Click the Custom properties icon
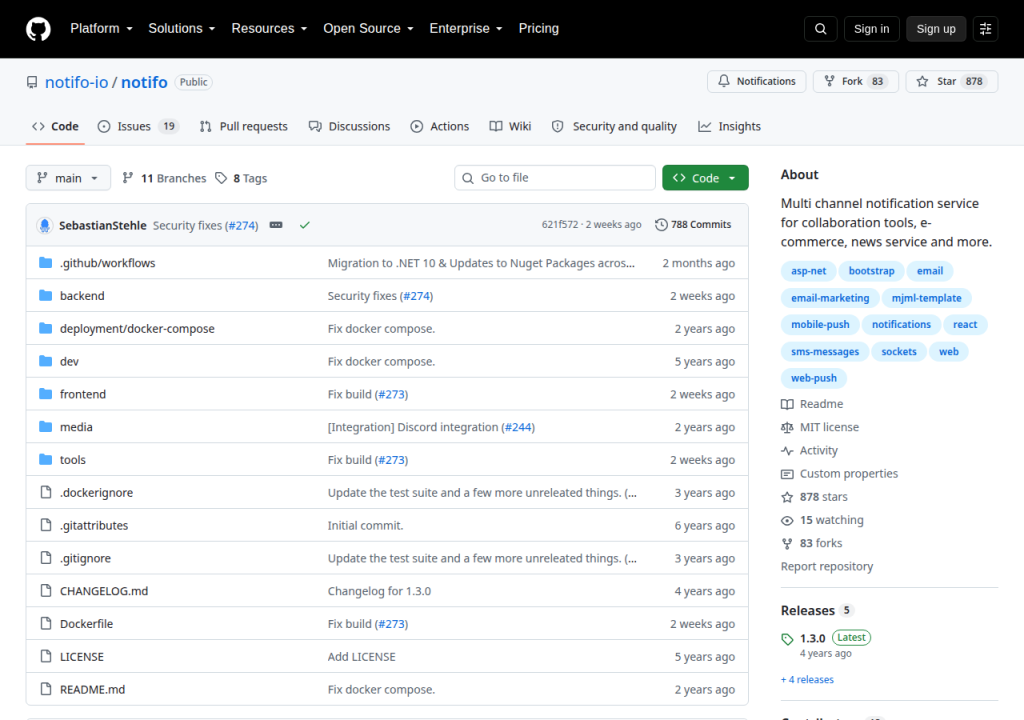 [787, 474]
